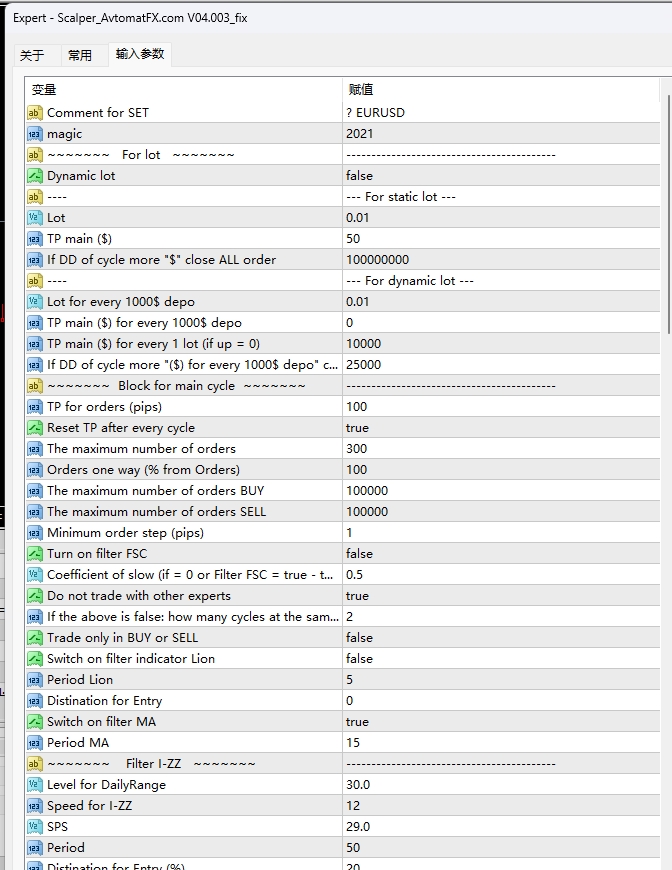Click the icon beside Do not trade with other experts
Screen dimensions: 672x870
click(x=34, y=596)
